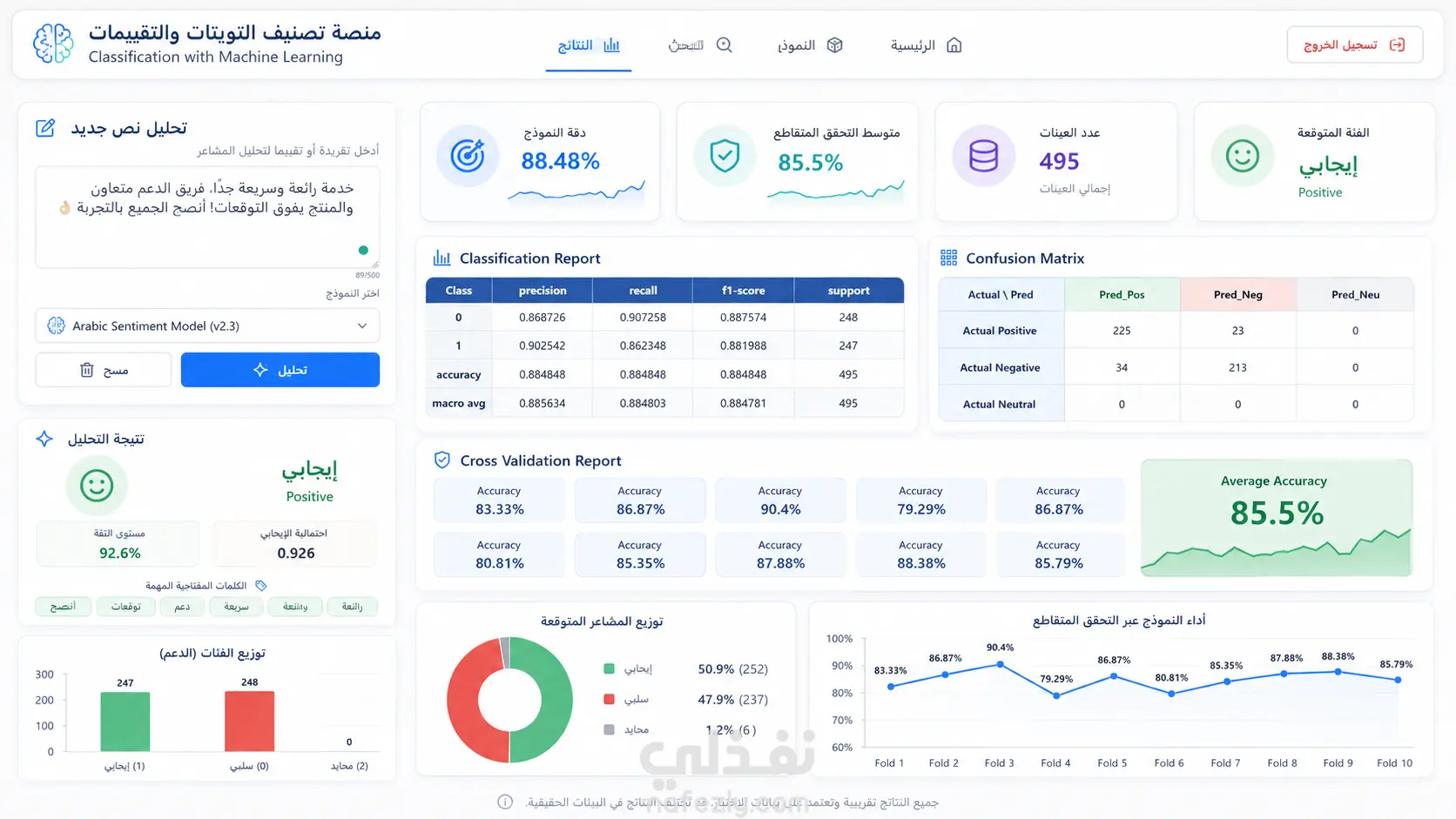
Task: Click the precision column header
Action: [x=543, y=291]
